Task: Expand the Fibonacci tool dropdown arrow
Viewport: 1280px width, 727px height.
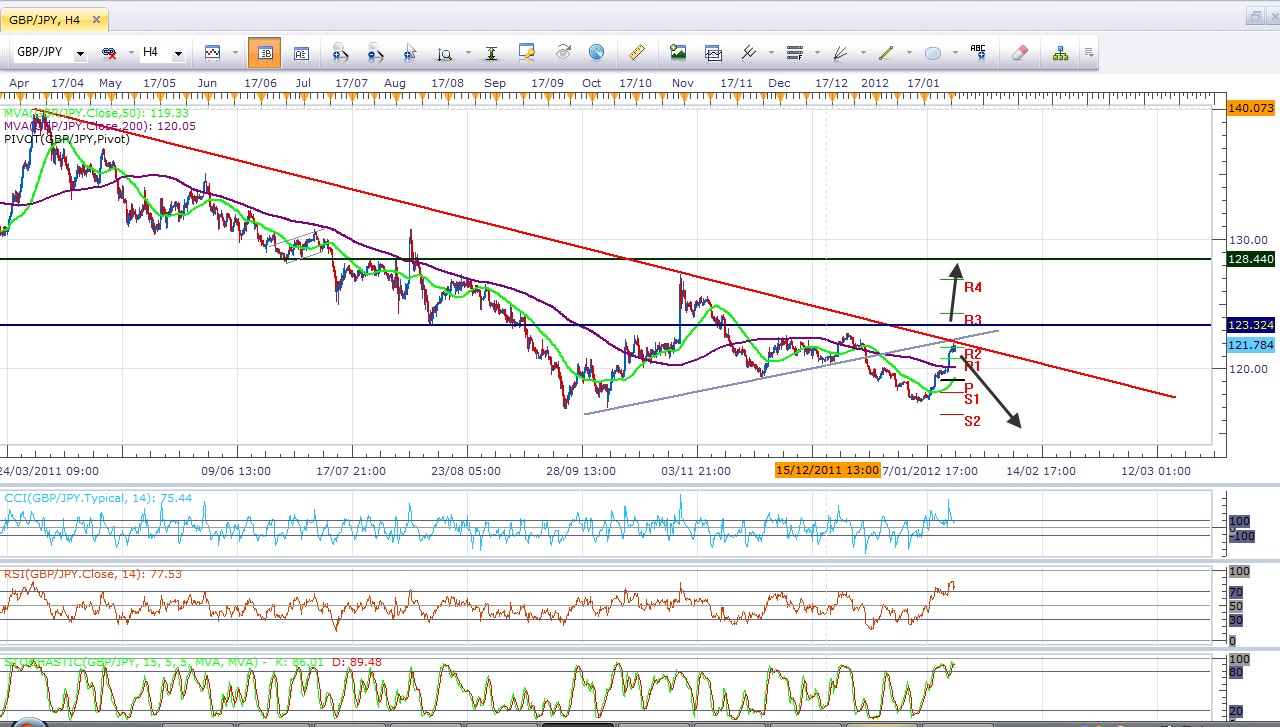Action: (x=816, y=53)
